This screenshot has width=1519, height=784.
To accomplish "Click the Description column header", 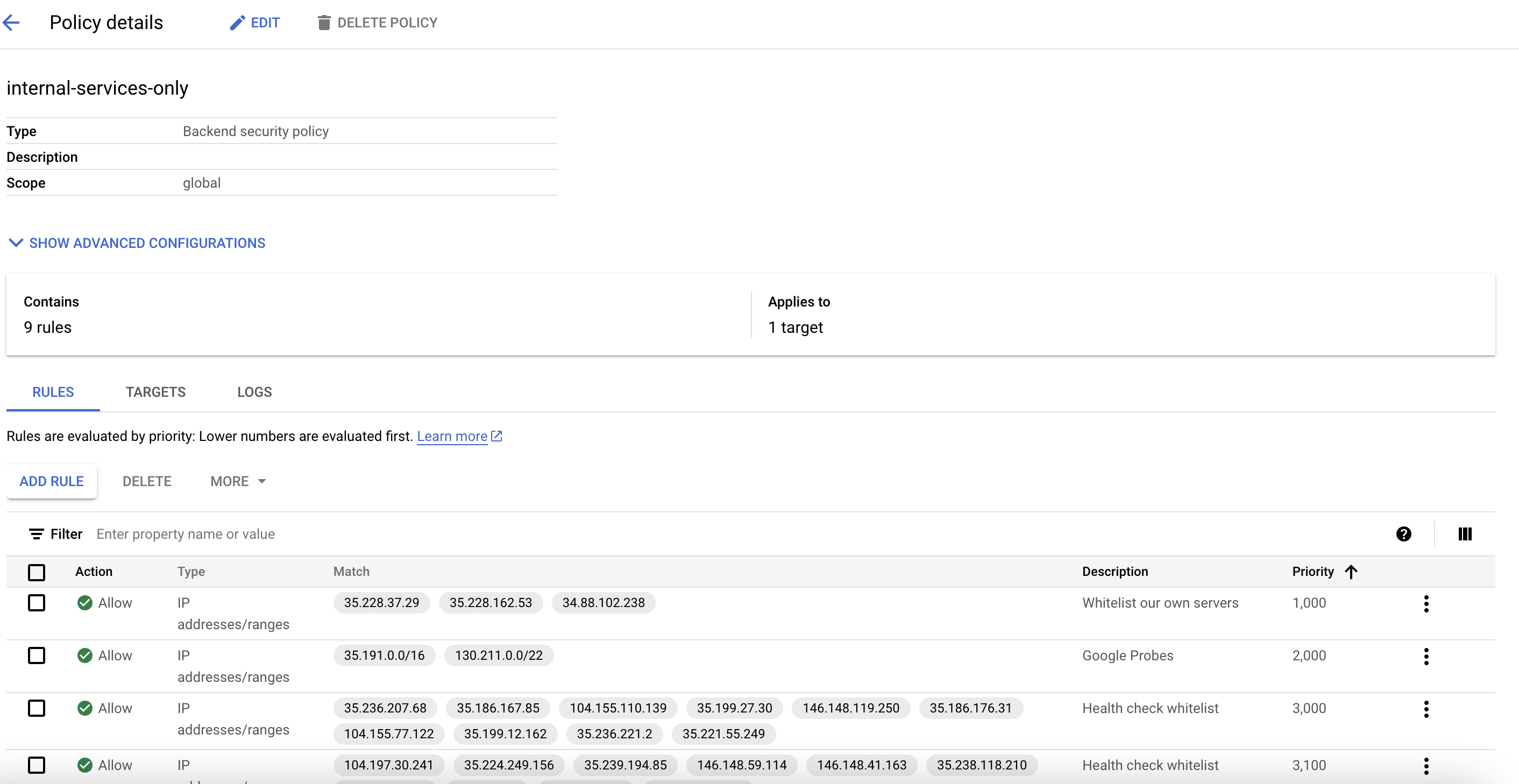I will (1115, 572).
